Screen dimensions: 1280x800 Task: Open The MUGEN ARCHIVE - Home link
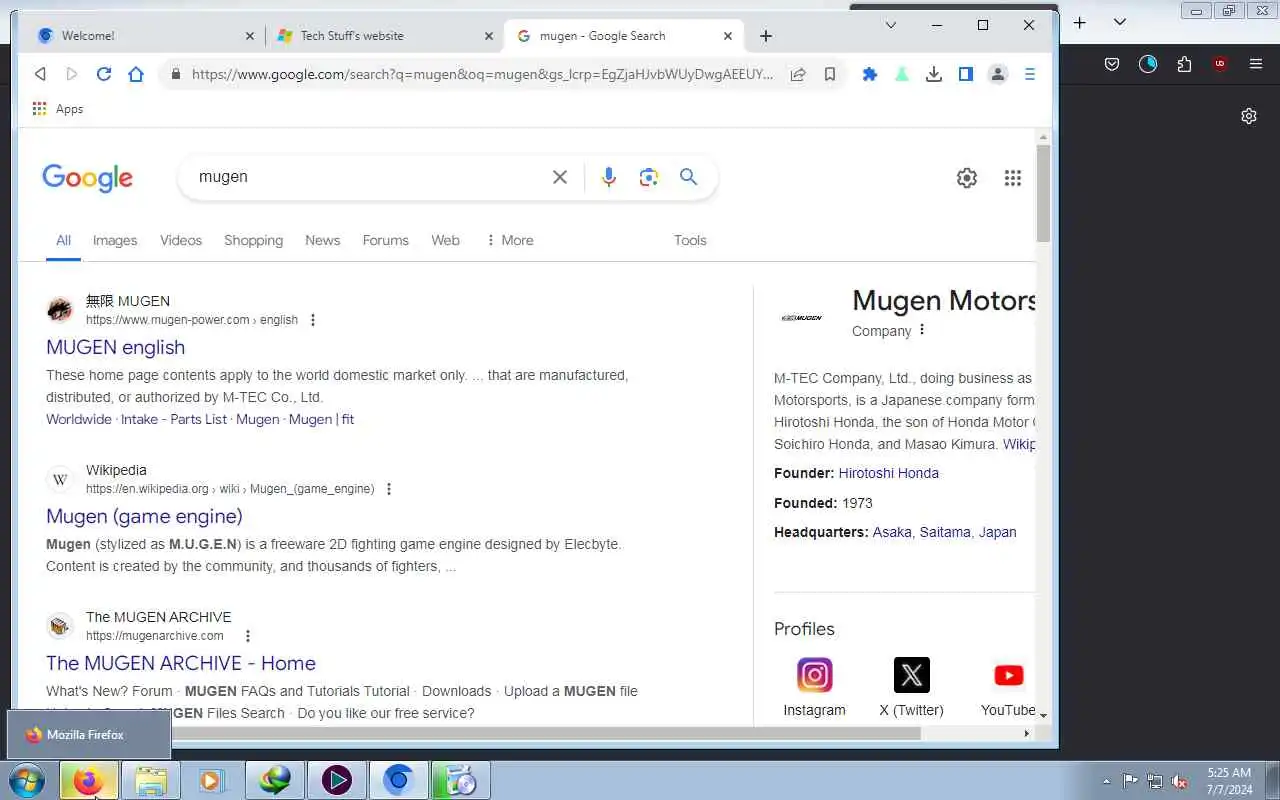pos(181,663)
